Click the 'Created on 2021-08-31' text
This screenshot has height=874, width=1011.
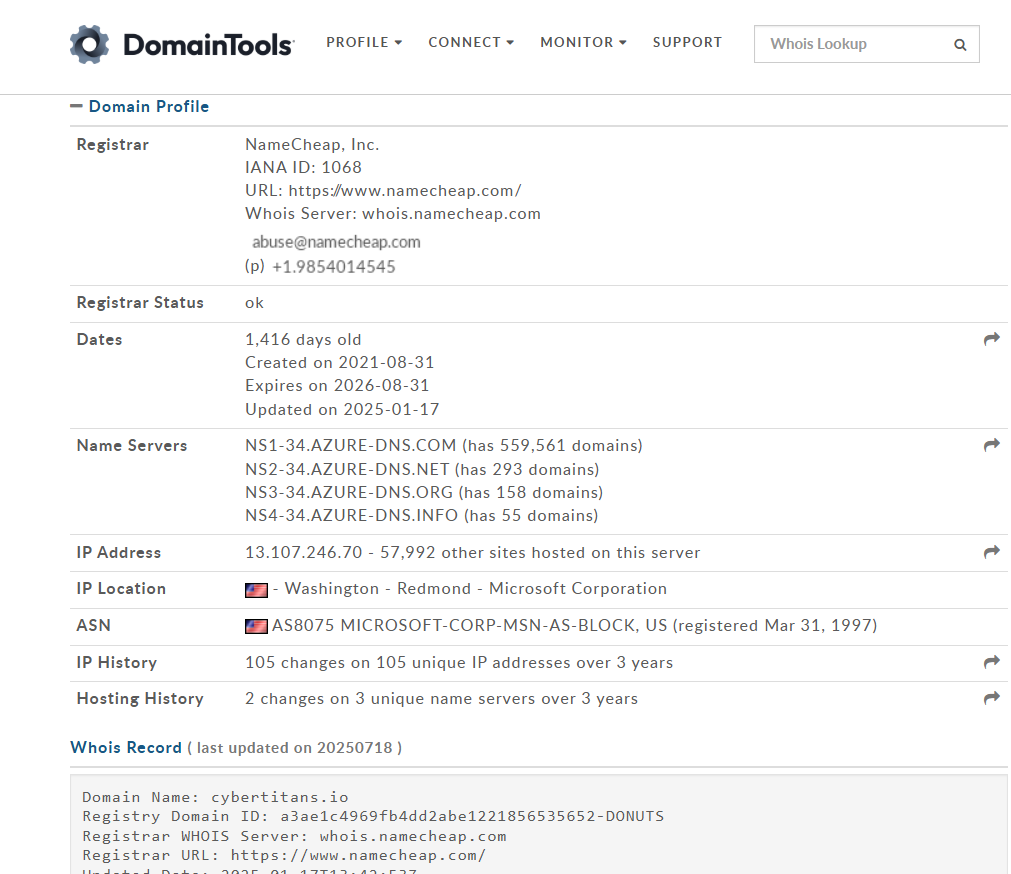(x=340, y=362)
